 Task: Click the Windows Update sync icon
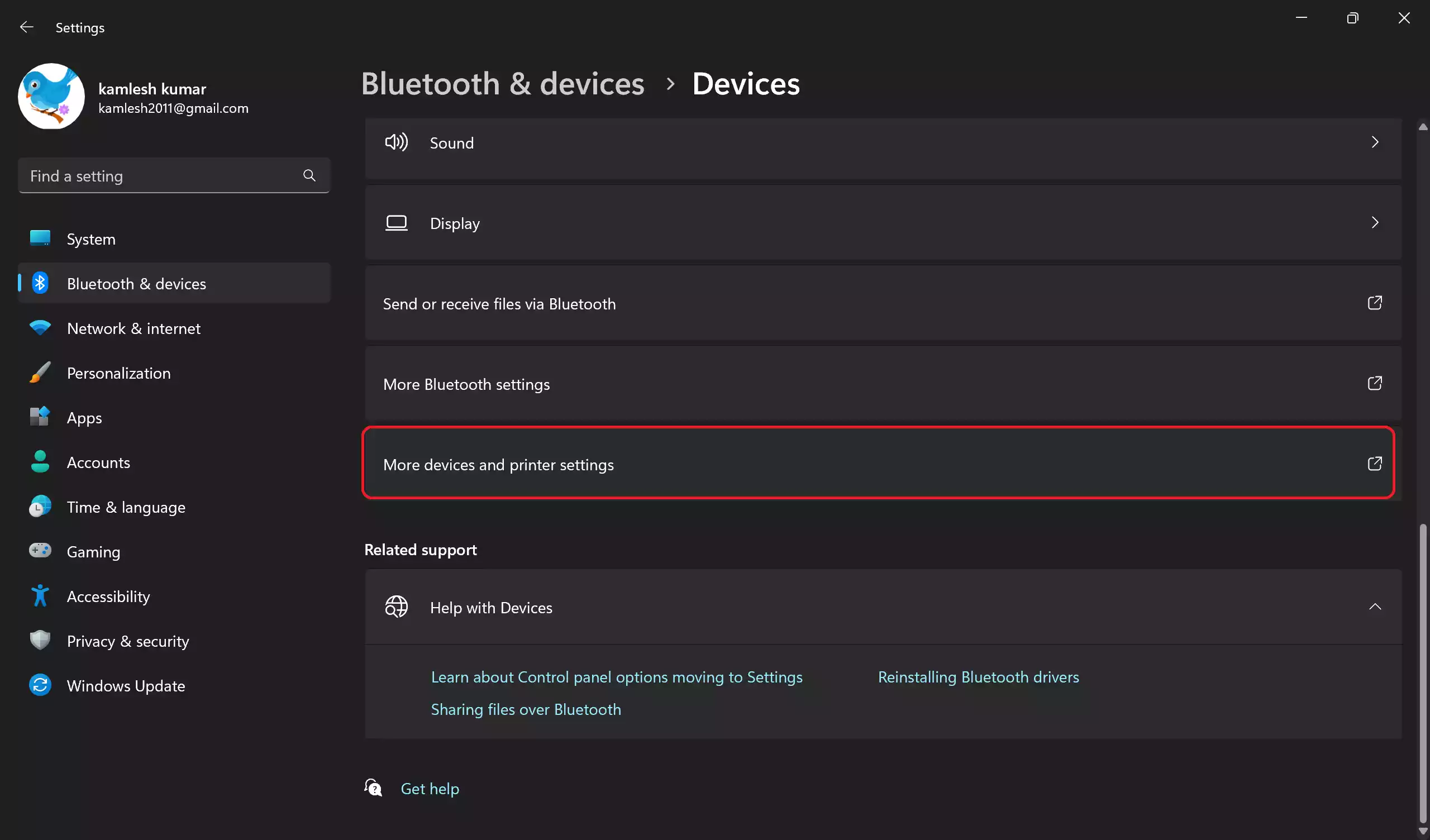point(40,685)
